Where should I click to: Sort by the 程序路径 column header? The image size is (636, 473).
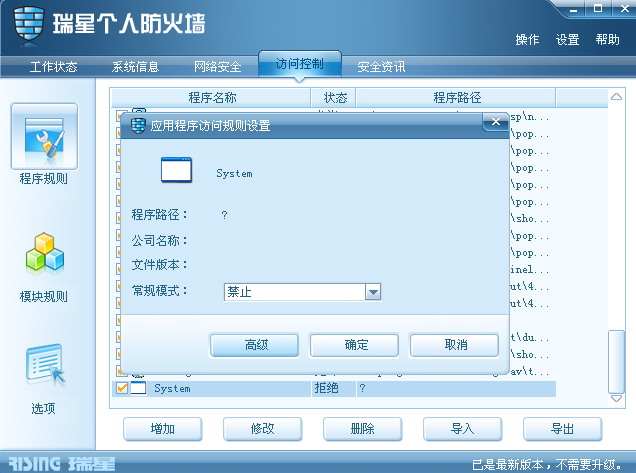point(456,97)
